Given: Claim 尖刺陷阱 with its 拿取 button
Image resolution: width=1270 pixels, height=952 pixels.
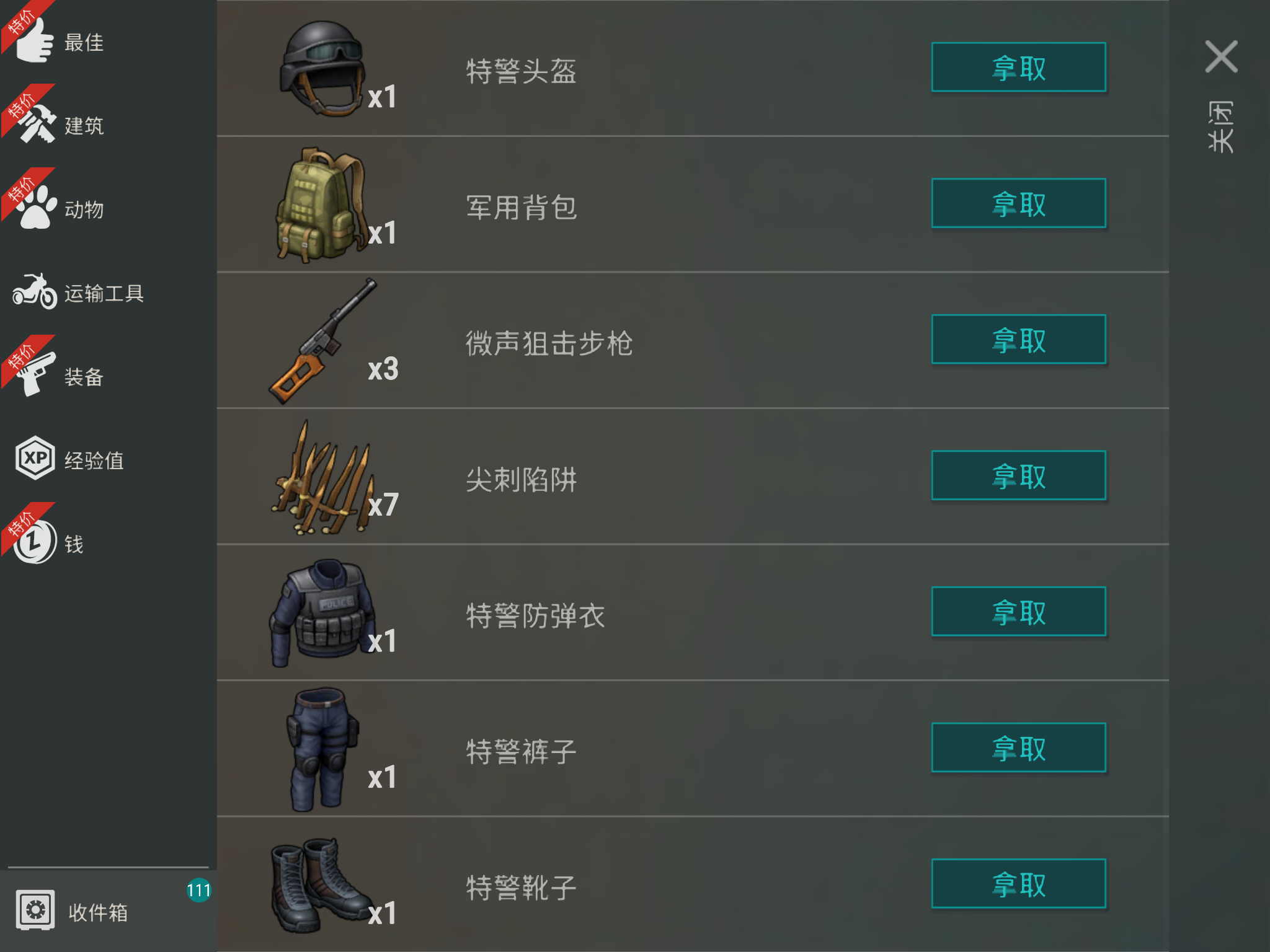Looking at the screenshot, I should [1018, 475].
